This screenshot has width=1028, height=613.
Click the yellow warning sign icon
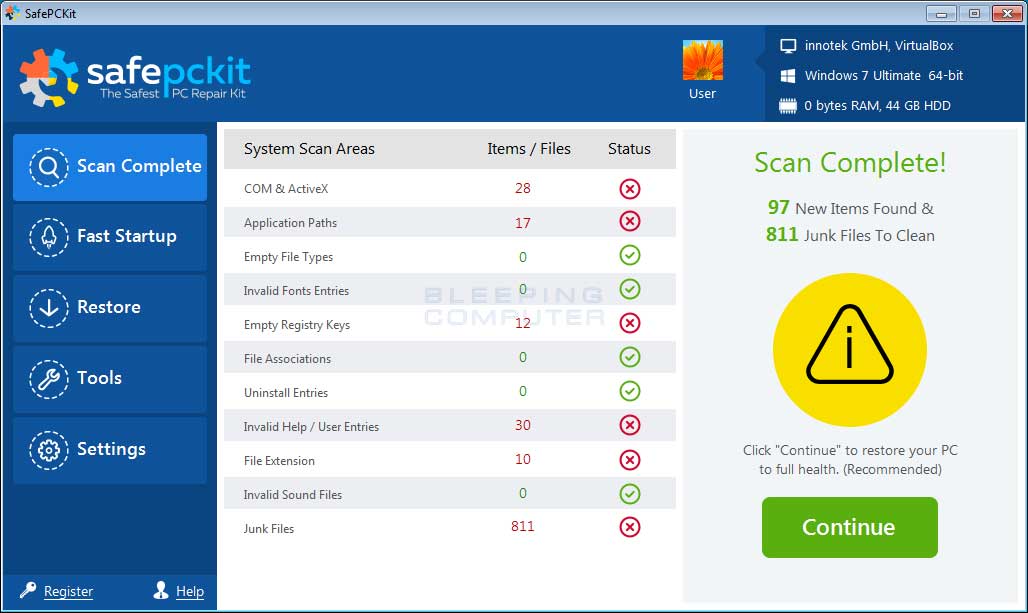849,348
